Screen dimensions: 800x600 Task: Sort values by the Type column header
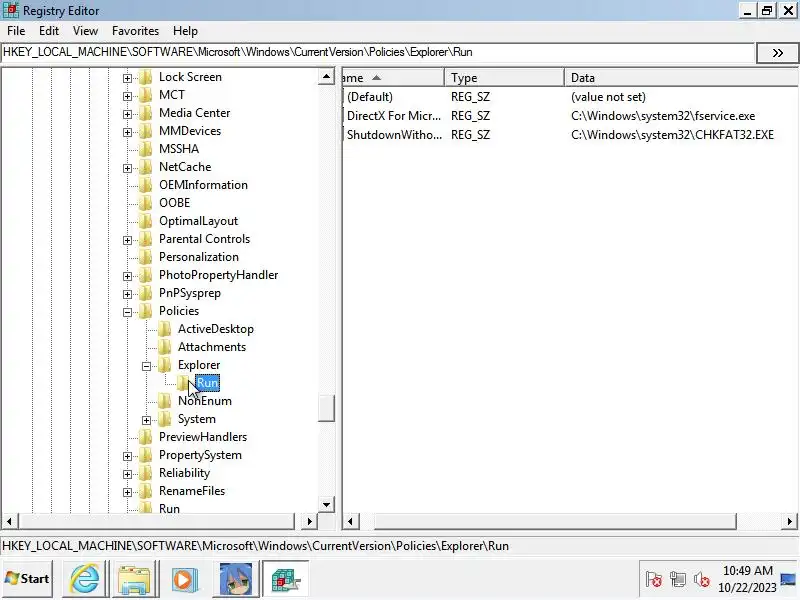(504, 78)
